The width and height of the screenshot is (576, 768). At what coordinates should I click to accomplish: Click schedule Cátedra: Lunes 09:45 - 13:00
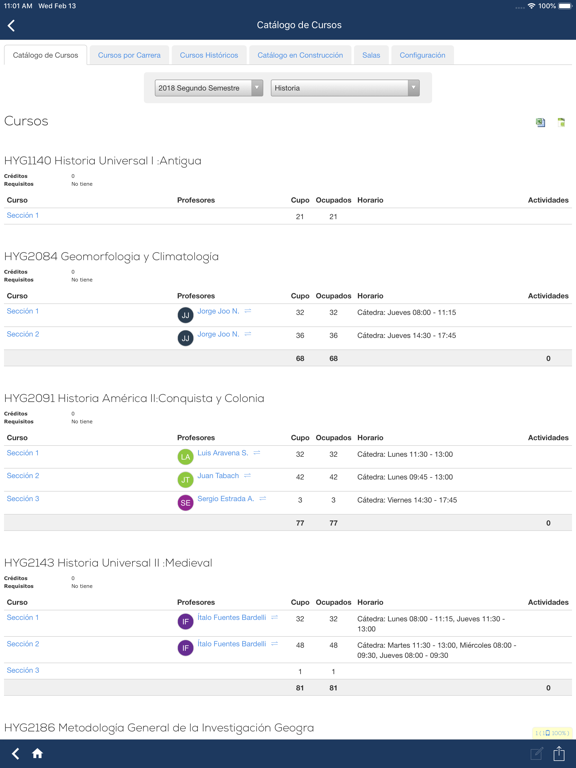[405, 477]
